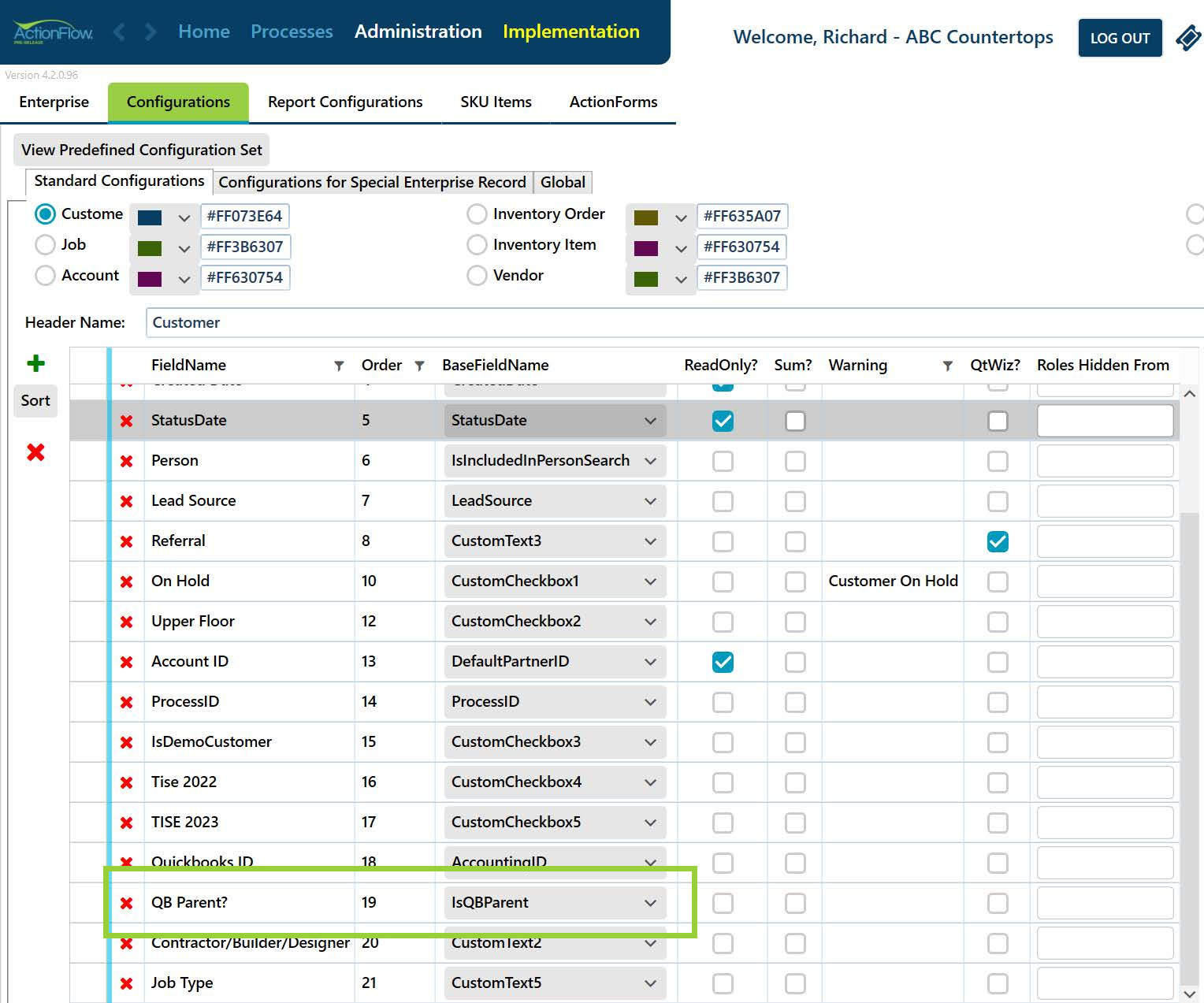Click the green plus add-field icon
Image resolution: width=1204 pixels, height=1003 pixels.
(35, 363)
